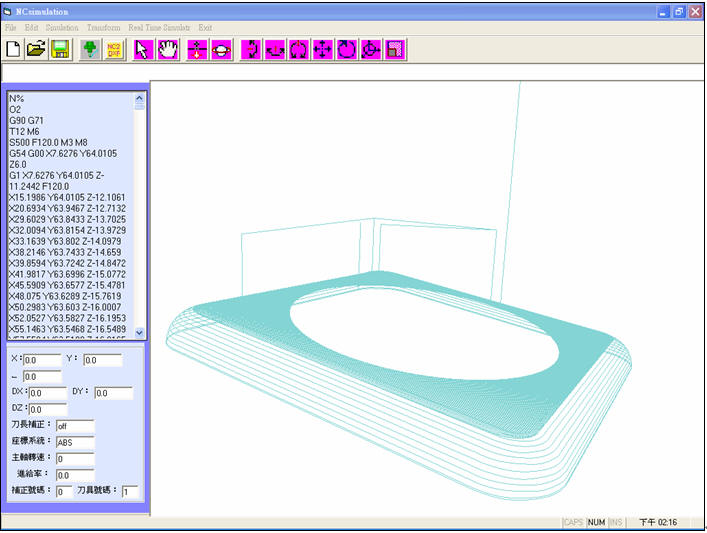This screenshot has width=707, height=533.
Task: Click the 主軸轉速 spindle speed field
Action: point(75,459)
